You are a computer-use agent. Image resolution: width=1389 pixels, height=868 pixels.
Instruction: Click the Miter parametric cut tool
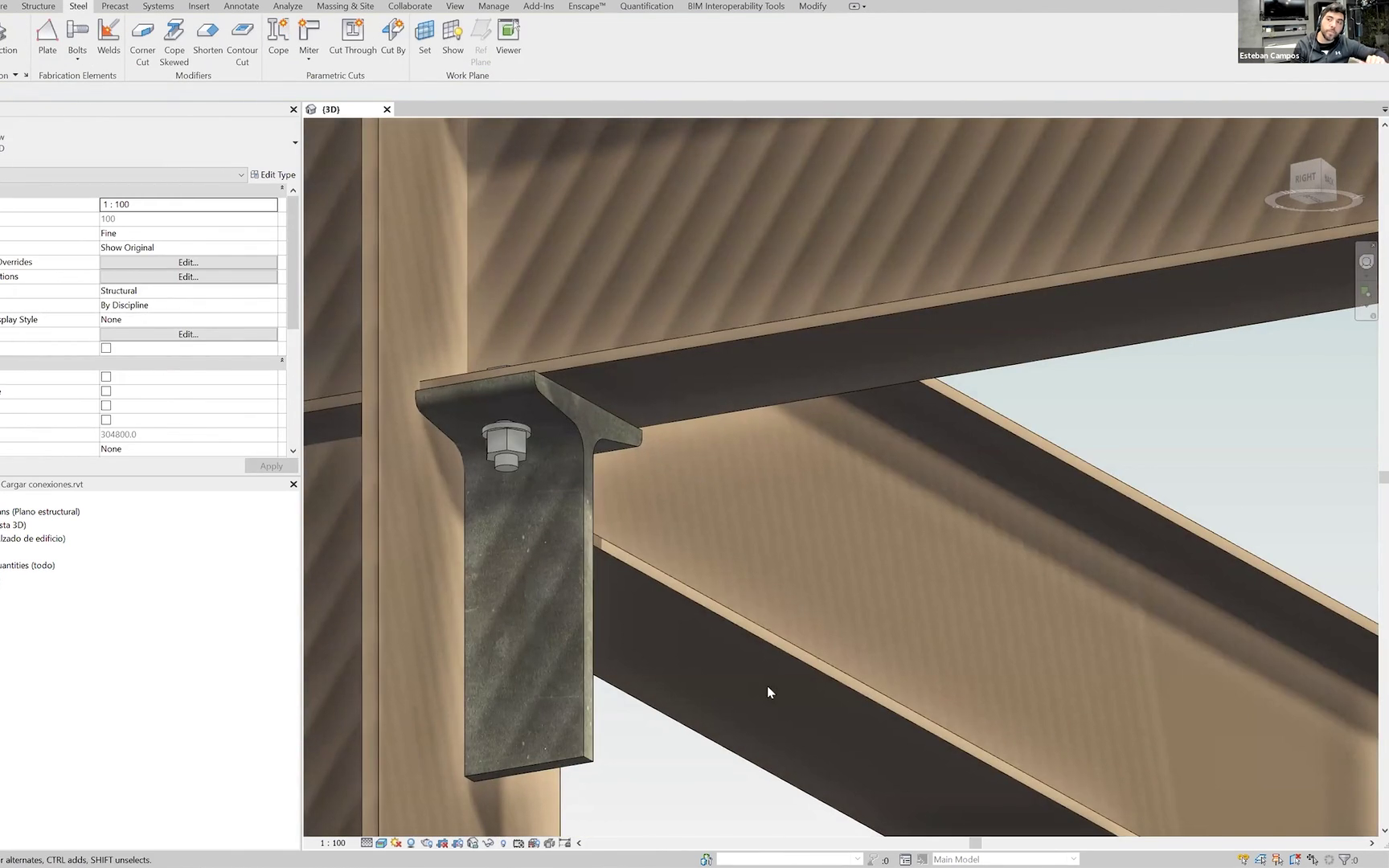point(309,32)
